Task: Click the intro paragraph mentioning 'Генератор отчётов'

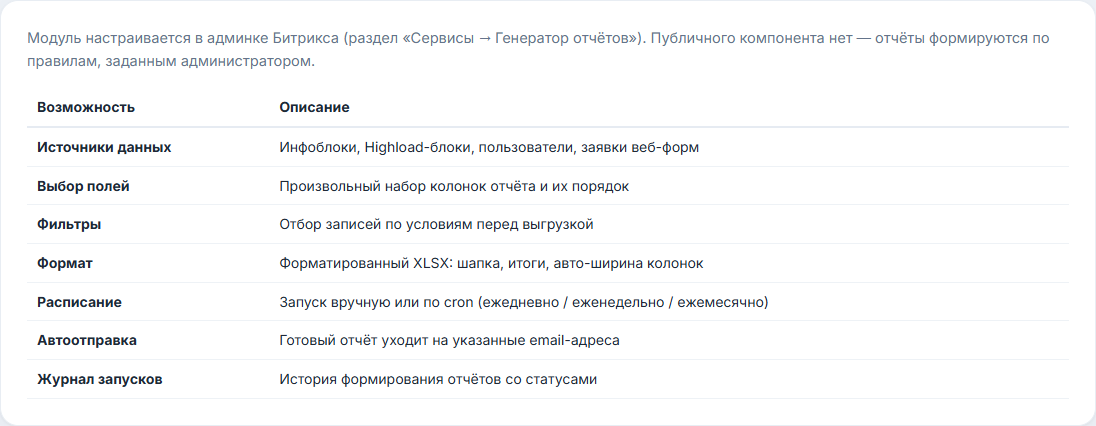Action: (x=538, y=49)
